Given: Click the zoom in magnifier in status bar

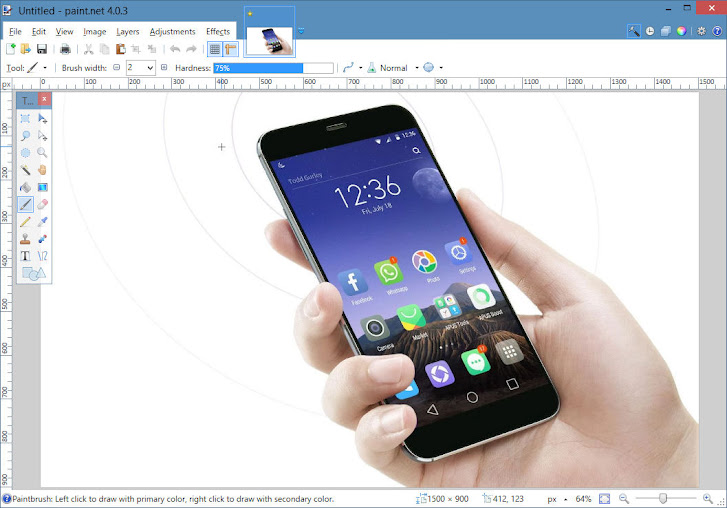Looking at the screenshot, I should tap(708, 499).
